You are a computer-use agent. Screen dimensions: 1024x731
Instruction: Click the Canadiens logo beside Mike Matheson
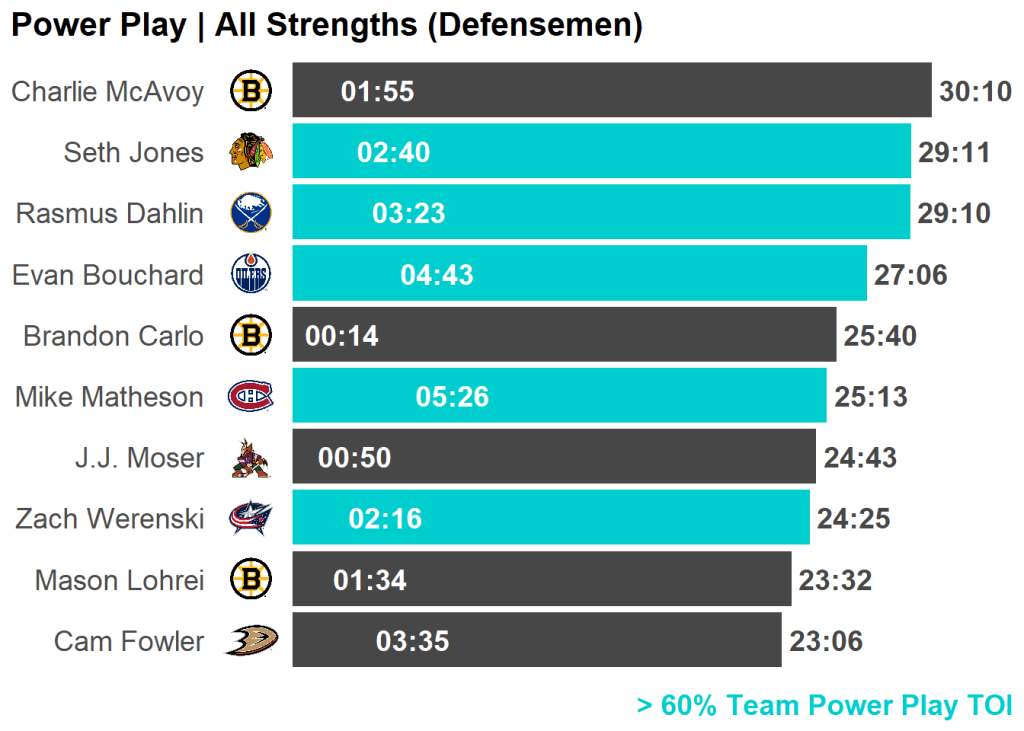coord(250,397)
